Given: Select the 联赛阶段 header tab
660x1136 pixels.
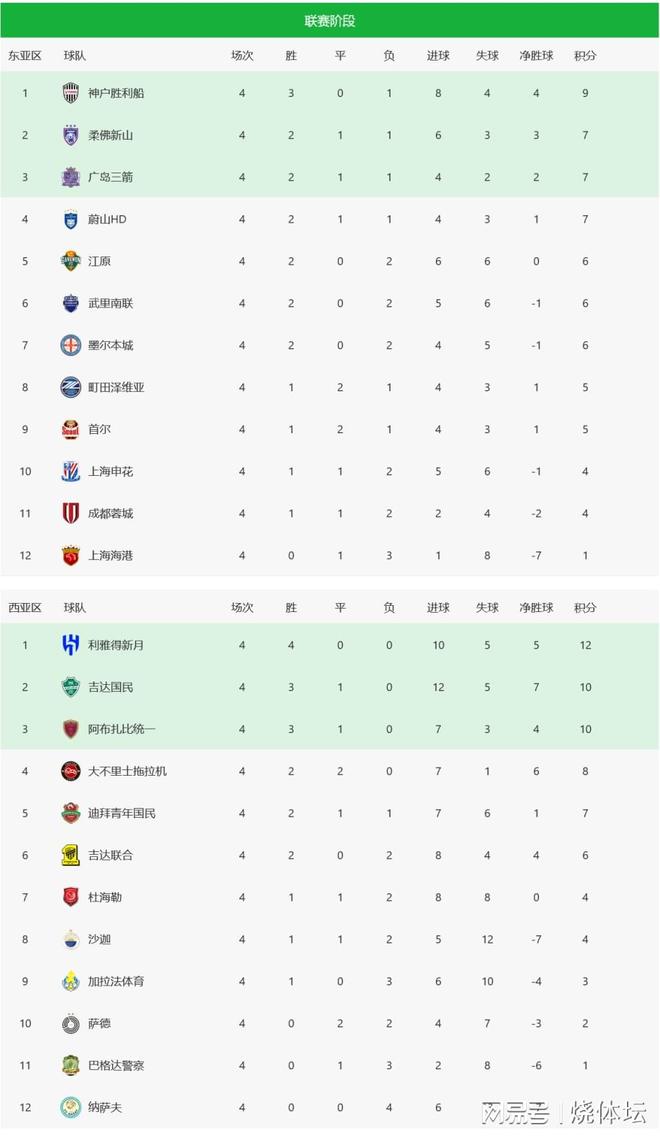Looking at the screenshot, I should [330, 20].
